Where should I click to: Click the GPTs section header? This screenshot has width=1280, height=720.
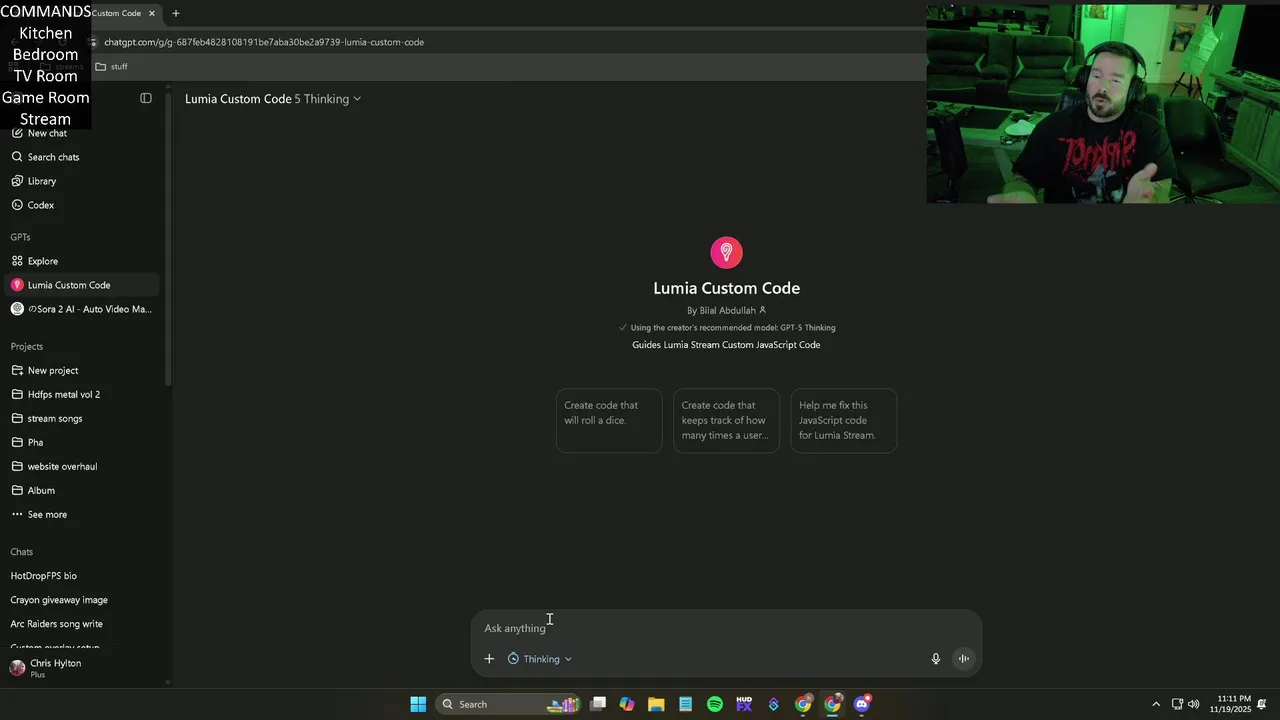coord(21,237)
